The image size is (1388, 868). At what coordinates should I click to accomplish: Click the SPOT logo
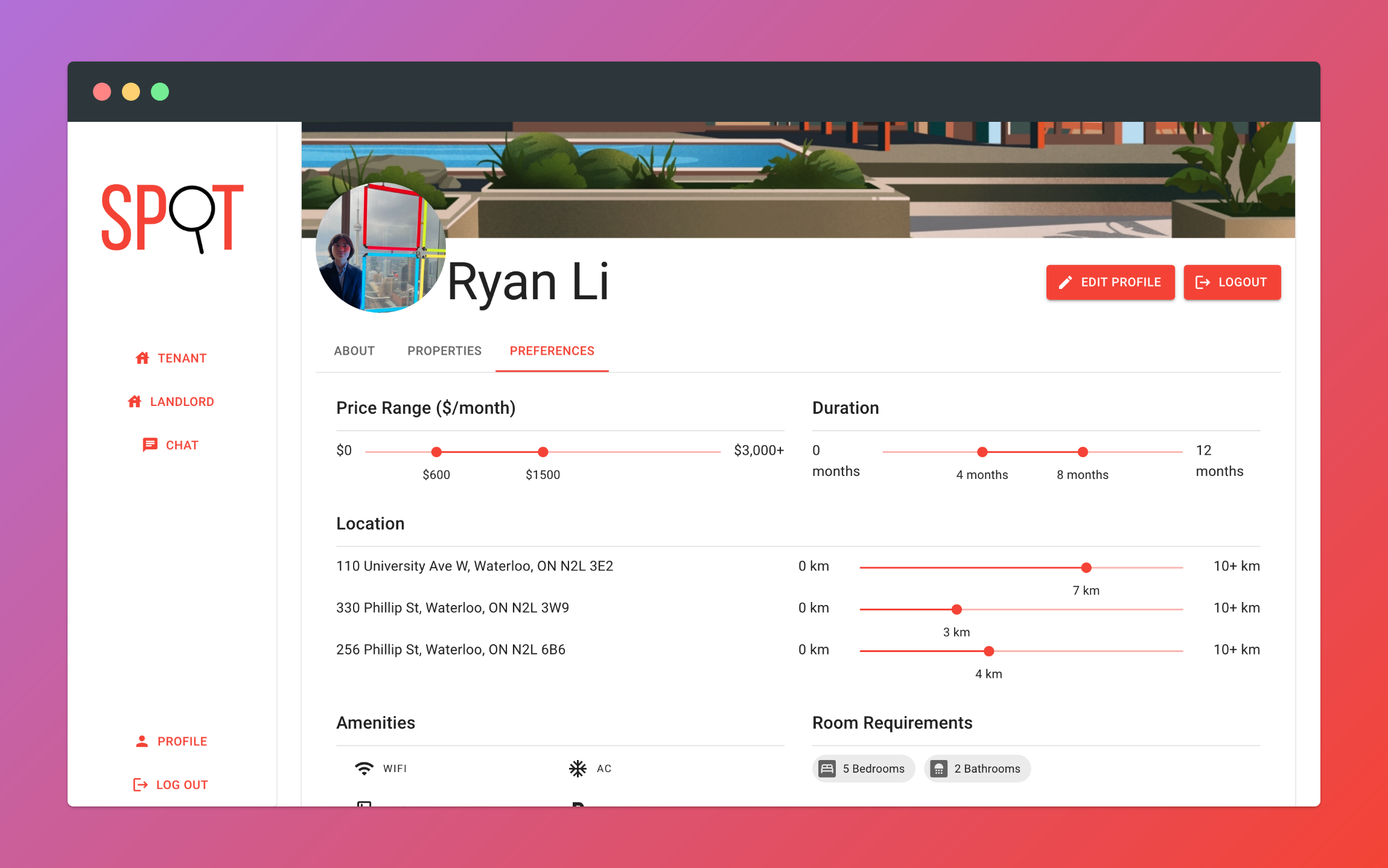coord(173,218)
